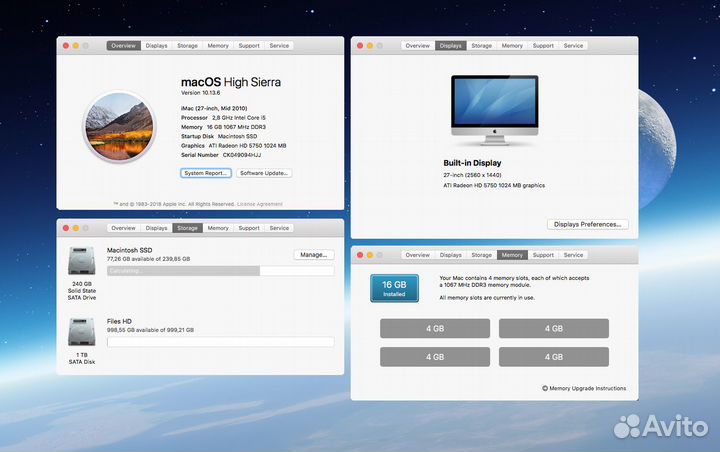Open Support tab in Memory window
Viewport: 720px width, 452px height.
coord(543,255)
